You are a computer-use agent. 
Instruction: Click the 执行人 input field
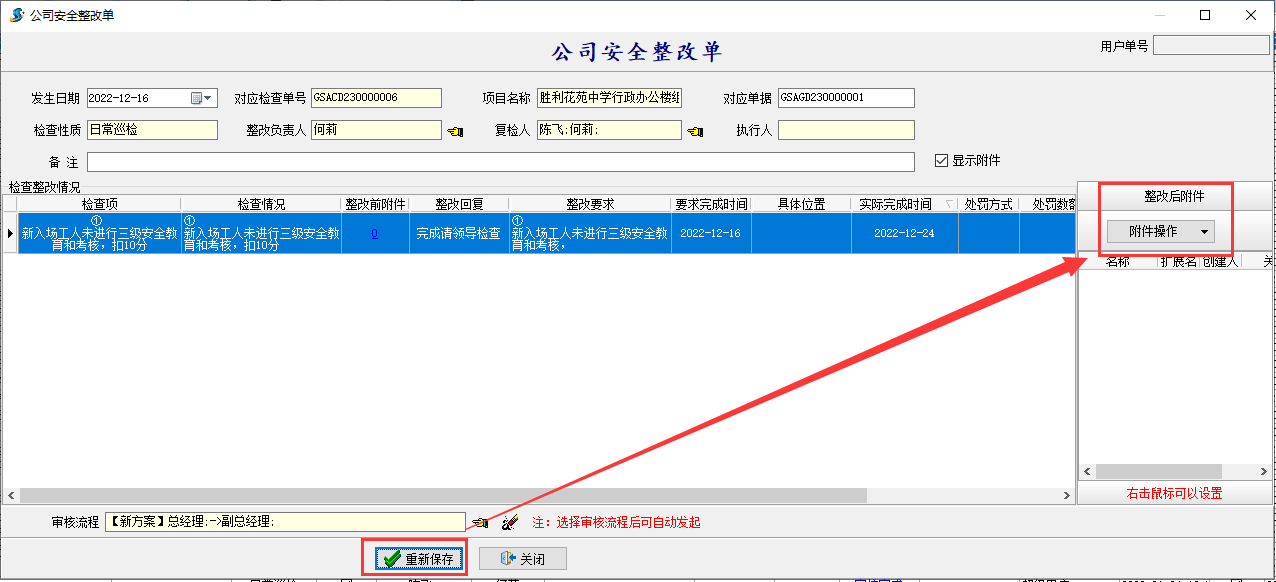pos(845,130)
